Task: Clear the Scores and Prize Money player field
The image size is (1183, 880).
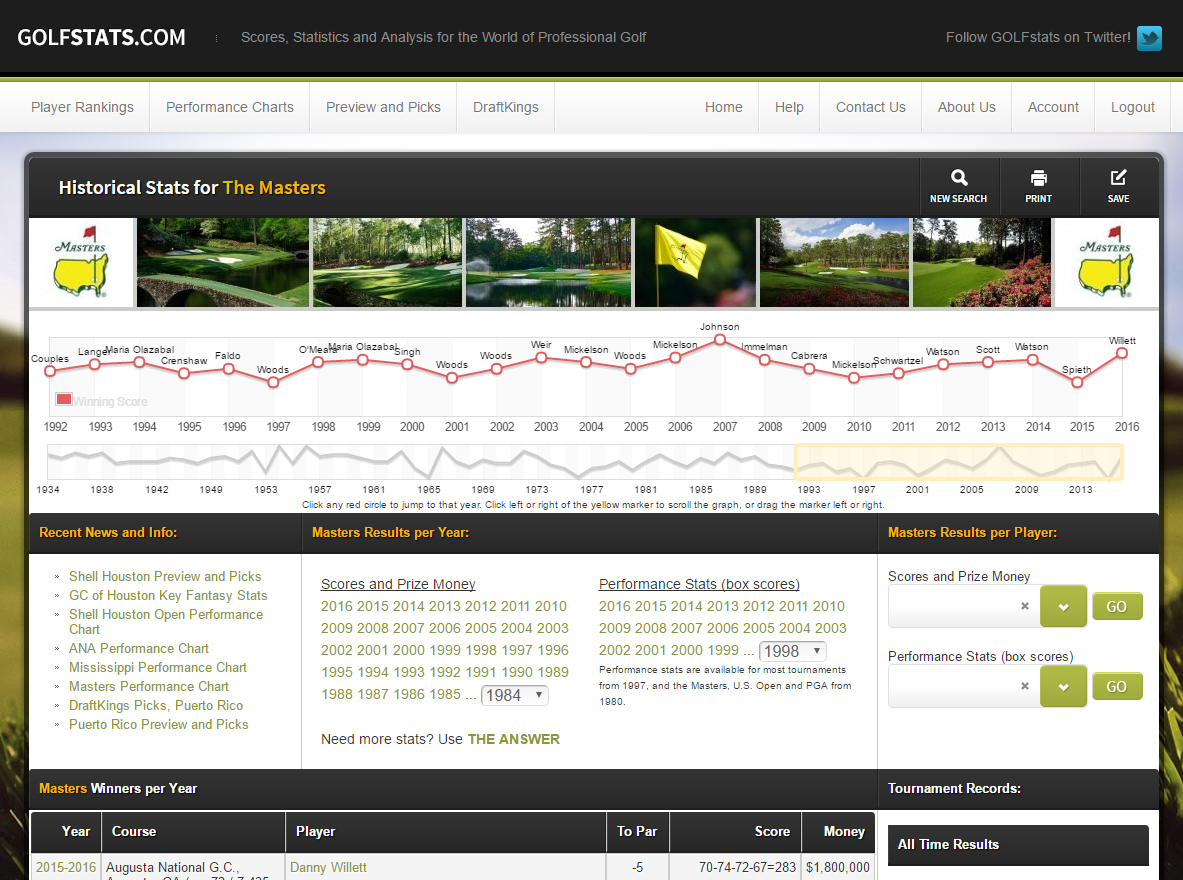Action: click(x=1024, y=606)
